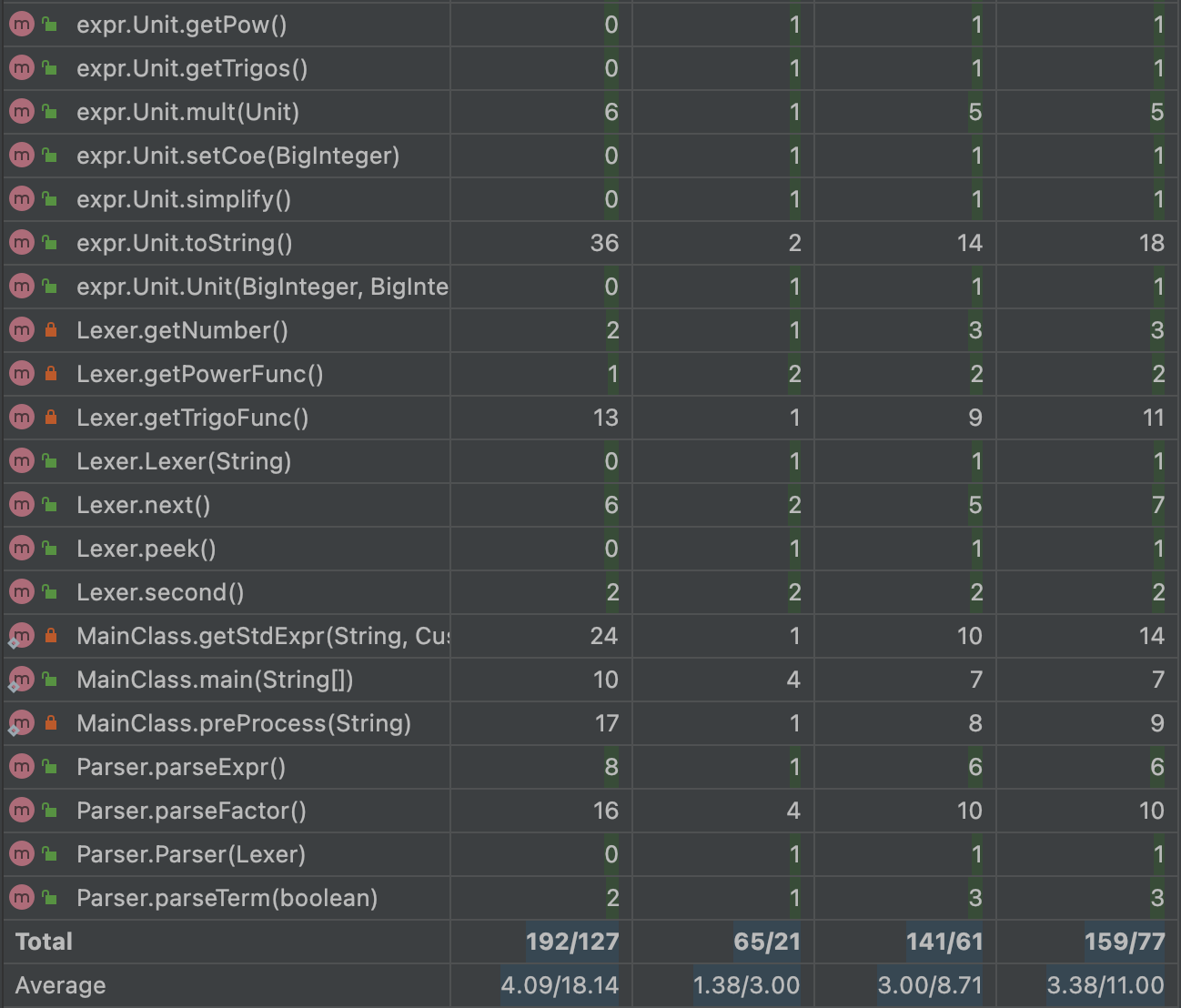Click the Average row label

[60, 985]
